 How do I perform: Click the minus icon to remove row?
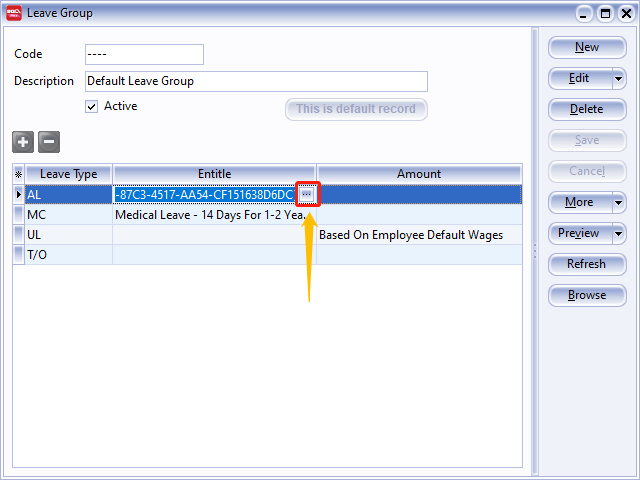(x=49, y=142)
